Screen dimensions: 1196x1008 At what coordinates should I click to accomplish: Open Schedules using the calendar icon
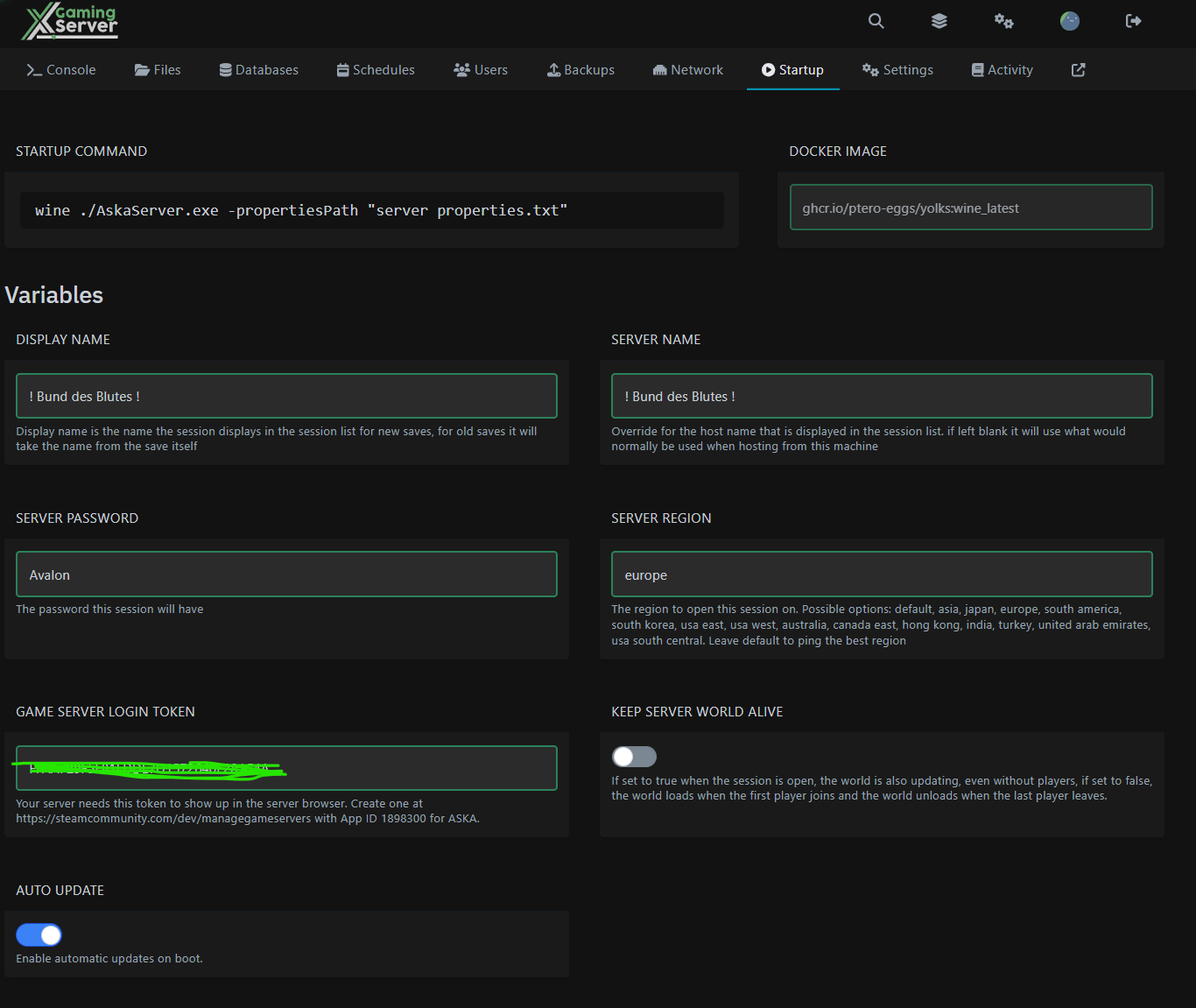(x=375, y=69)
